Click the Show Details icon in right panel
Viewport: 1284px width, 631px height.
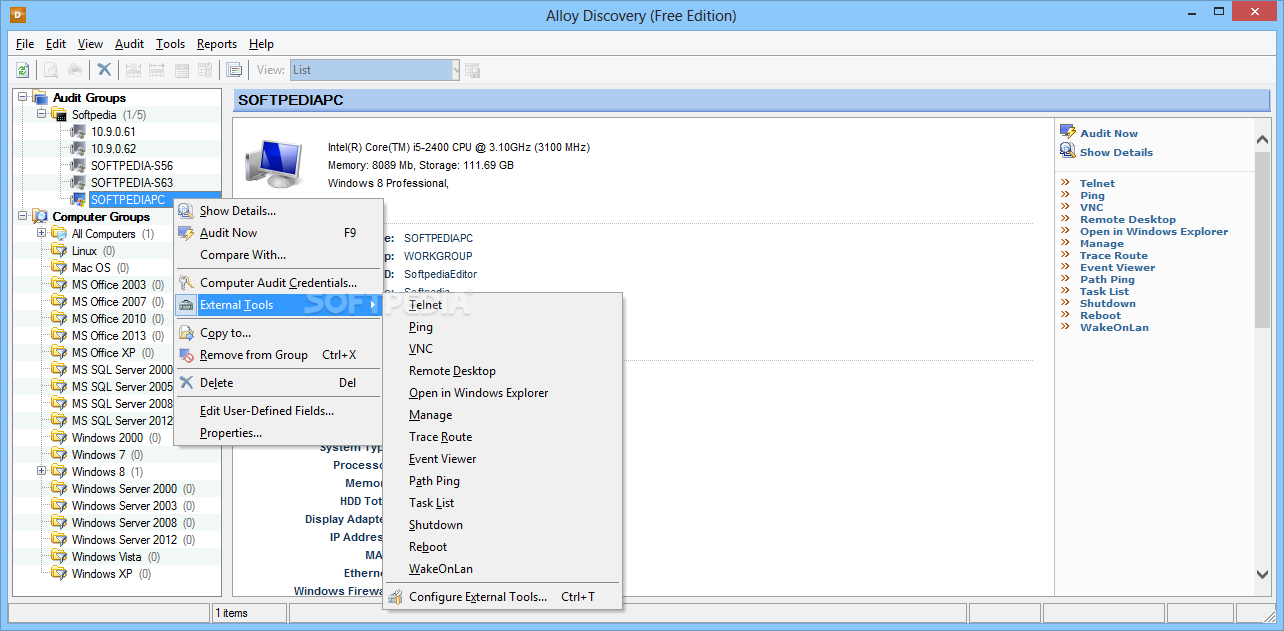coord(1068,152)
